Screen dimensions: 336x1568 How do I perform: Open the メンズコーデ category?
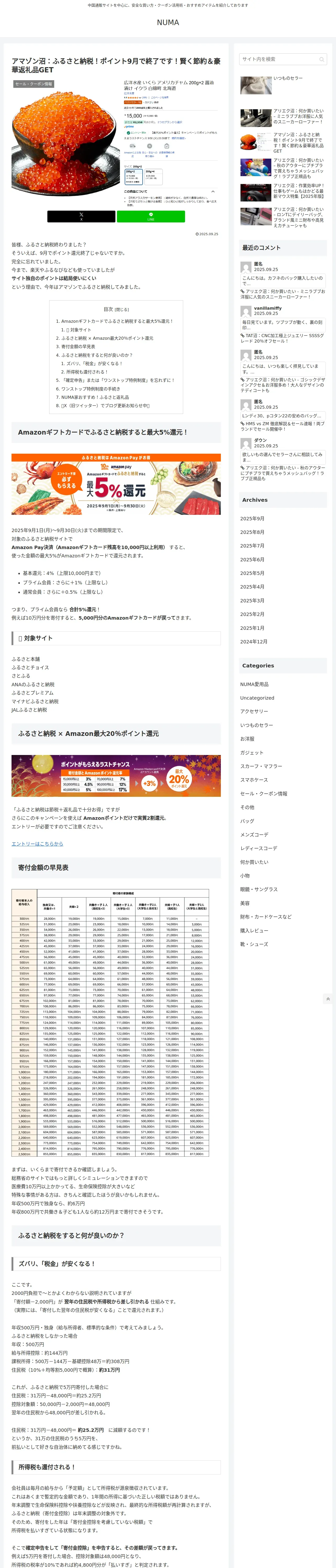(x=254, y=834)
